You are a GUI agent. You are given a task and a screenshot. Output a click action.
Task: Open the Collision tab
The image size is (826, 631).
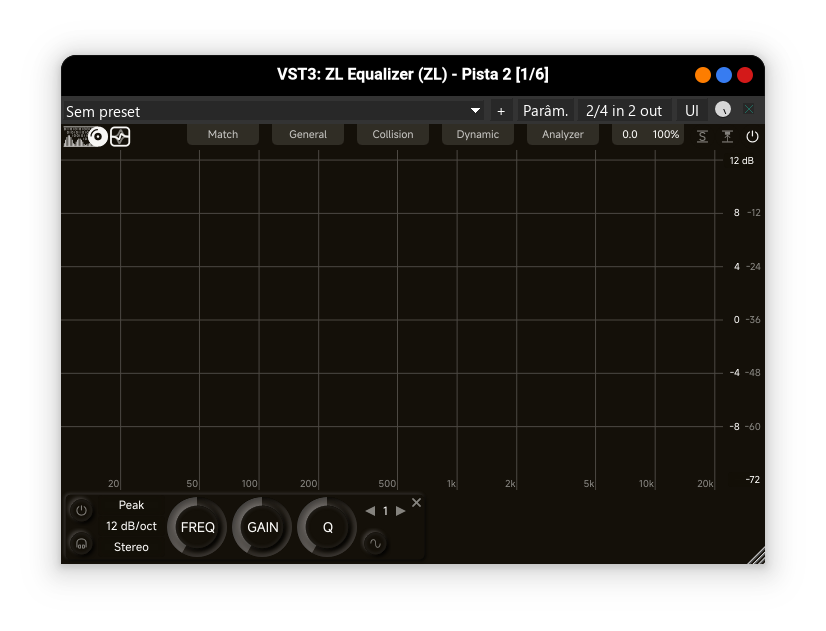pyautogui.click(x=392, y=133)
